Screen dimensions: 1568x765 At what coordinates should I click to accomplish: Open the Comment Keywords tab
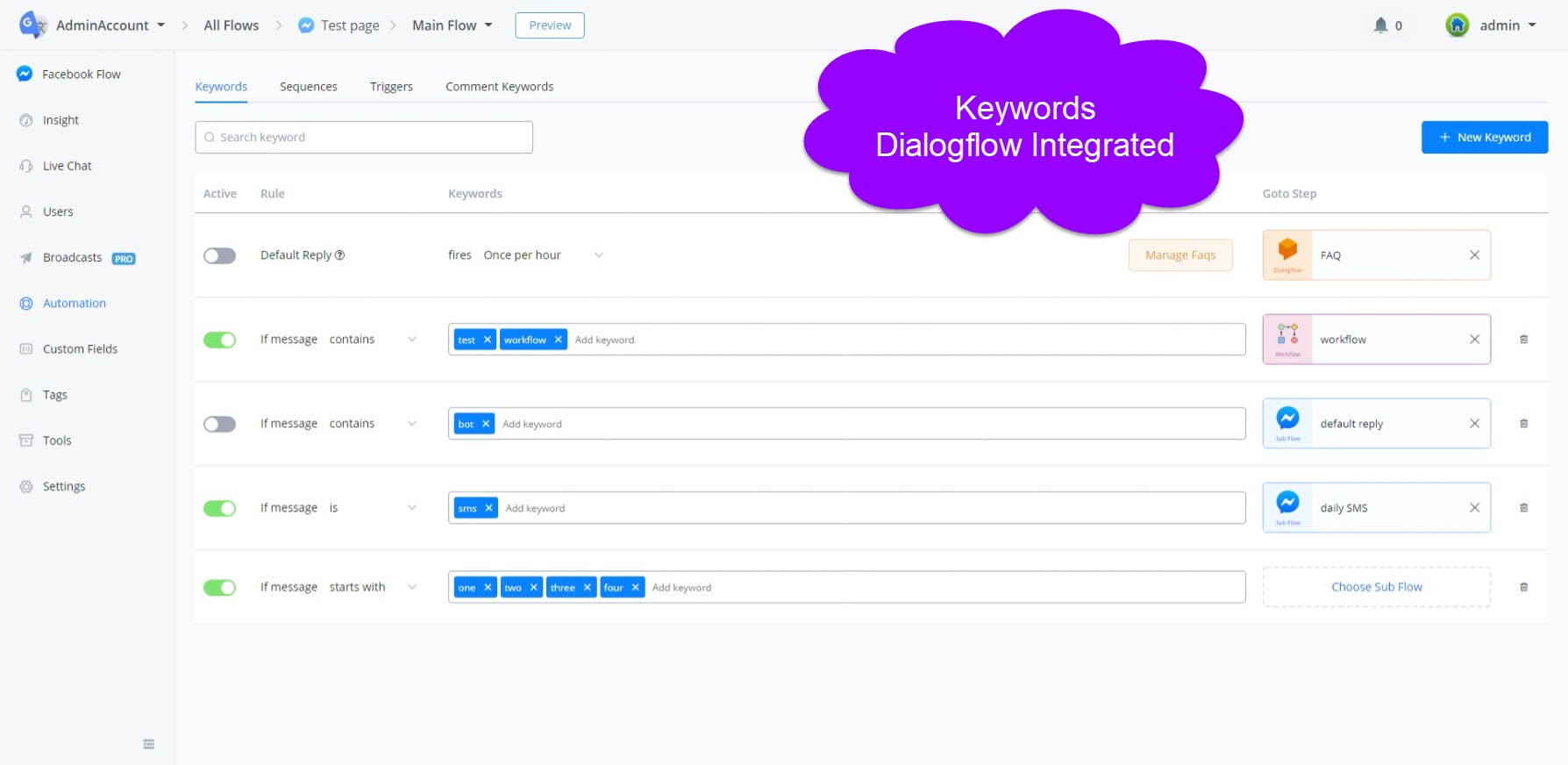(499, 87)
